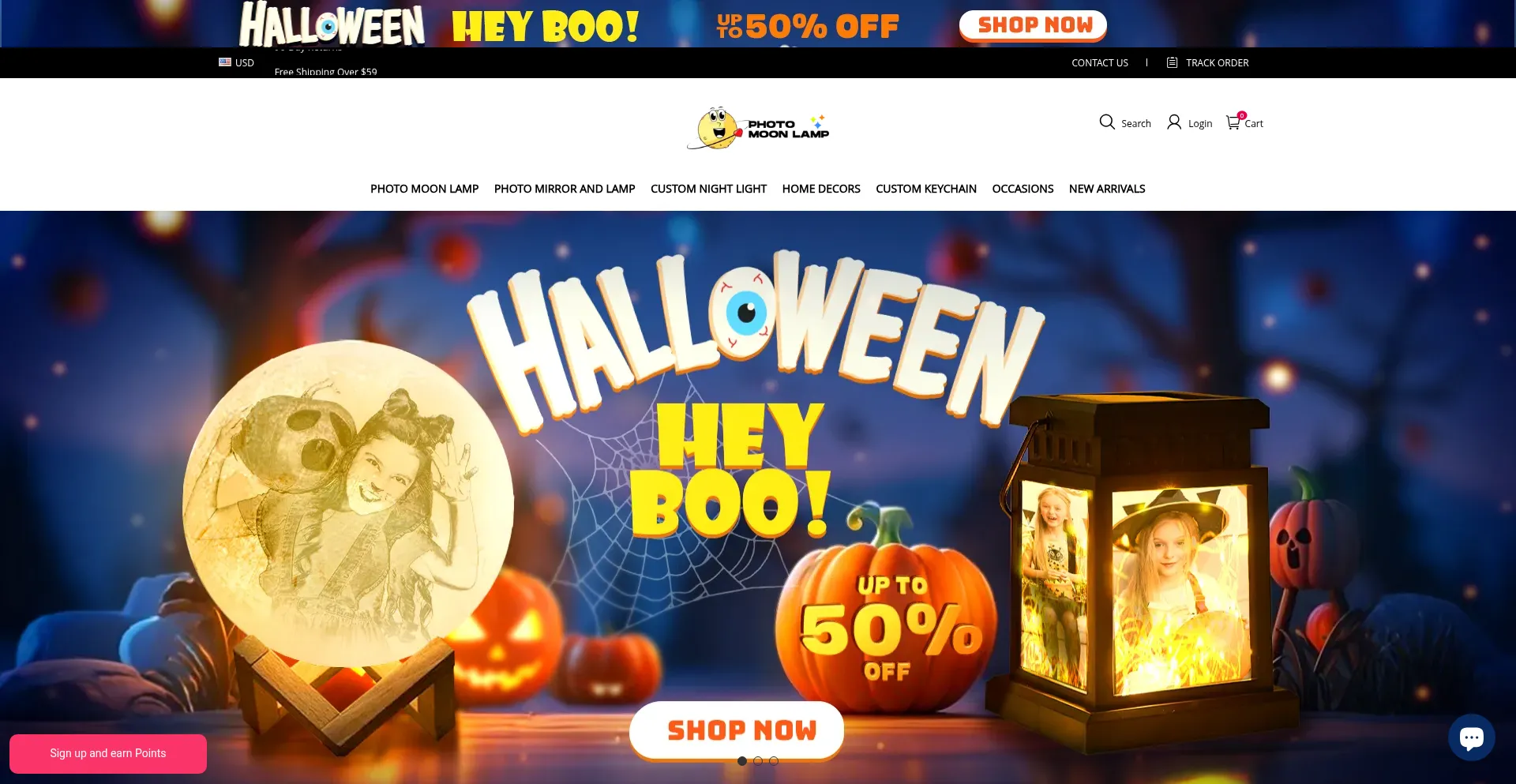Click the Track Order clipboard icon
Image resolution: width=1516 pixels, height=784 pixels.
[x=1173, y=62]
